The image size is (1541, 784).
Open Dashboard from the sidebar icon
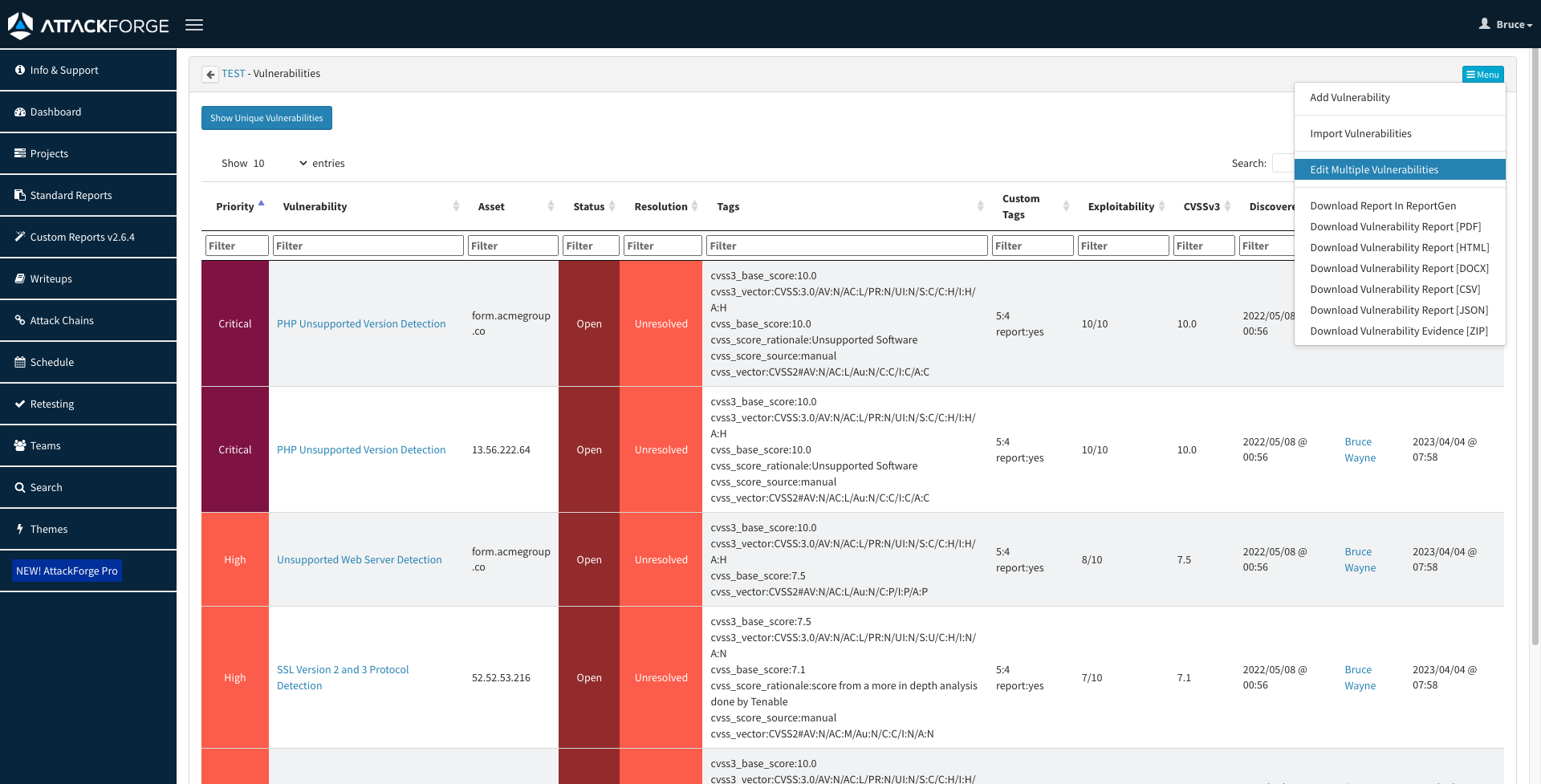point(20,112)
